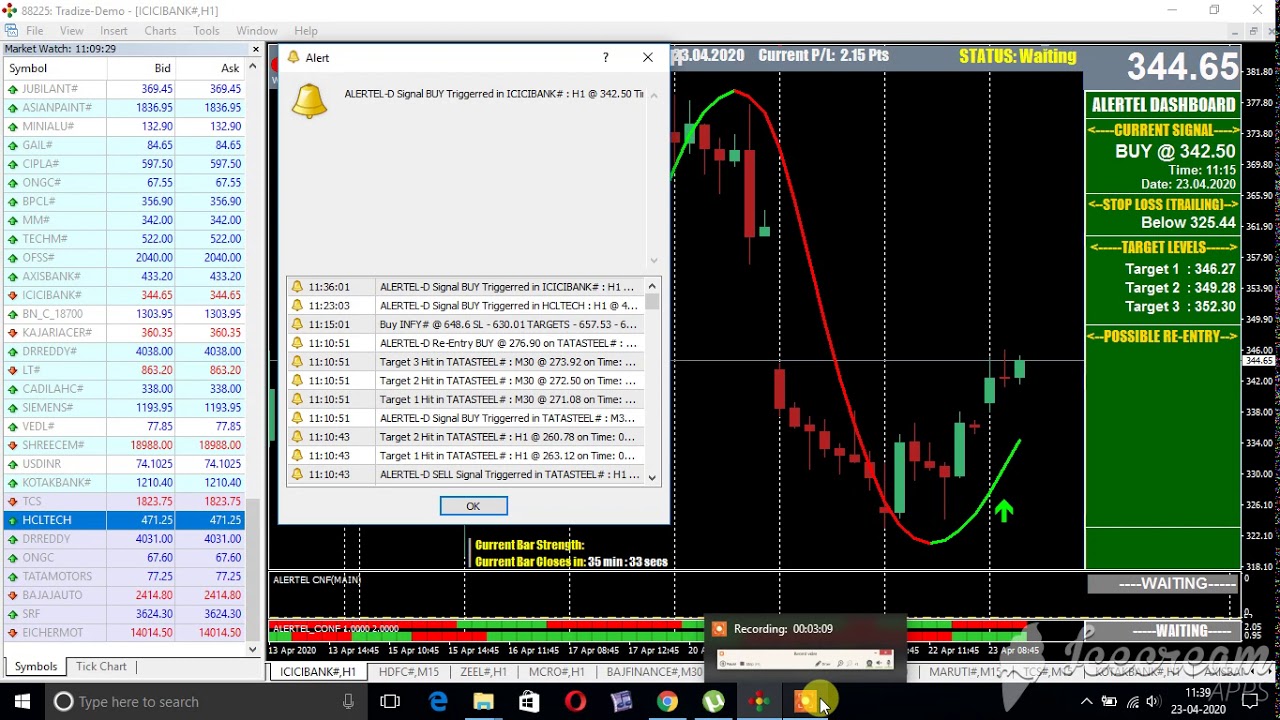The image size is (1280, 720).
Task: Open the notification center icon
Action: pos(1251,702)
